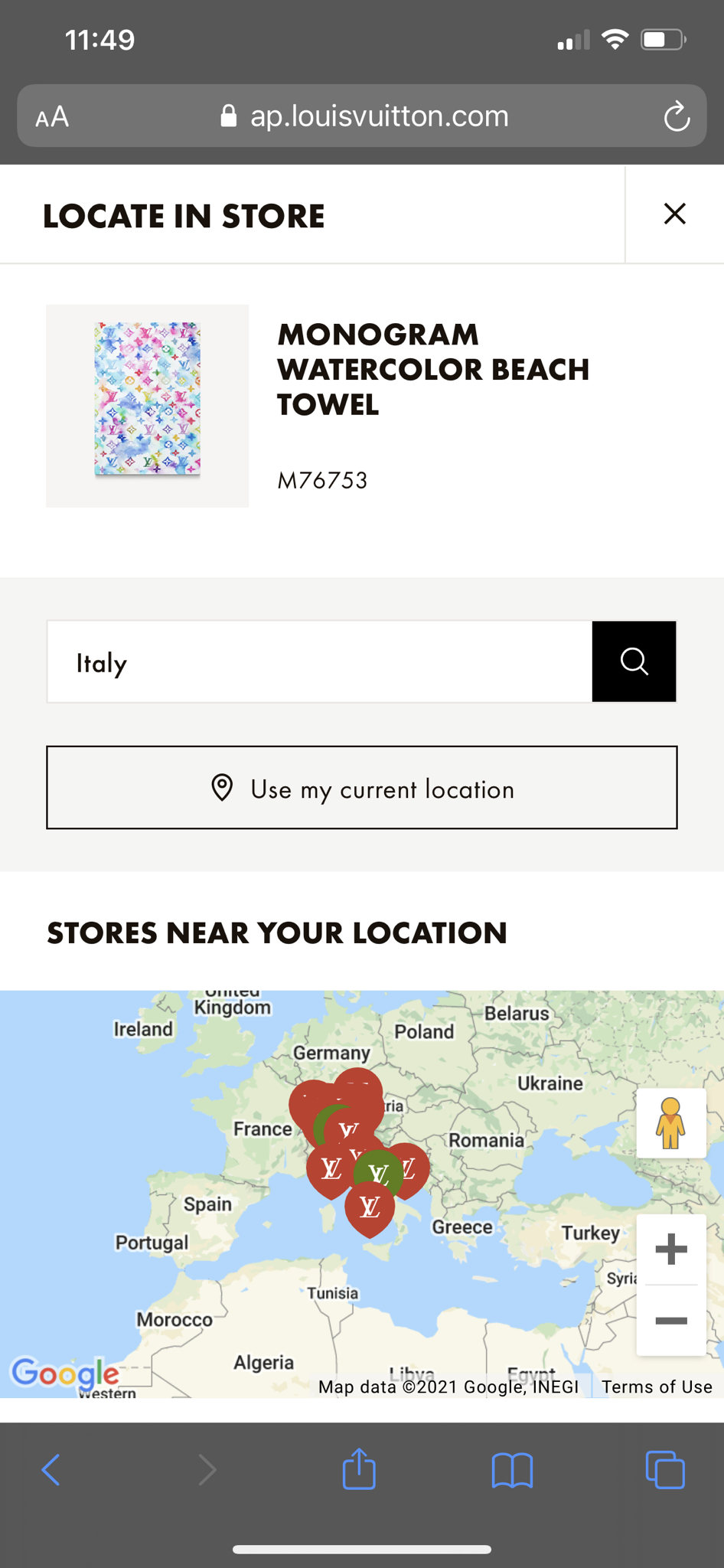This screenshot has height=1568, width=724.
Task: Show open Safari tabs
Action: coord(665,1469)
